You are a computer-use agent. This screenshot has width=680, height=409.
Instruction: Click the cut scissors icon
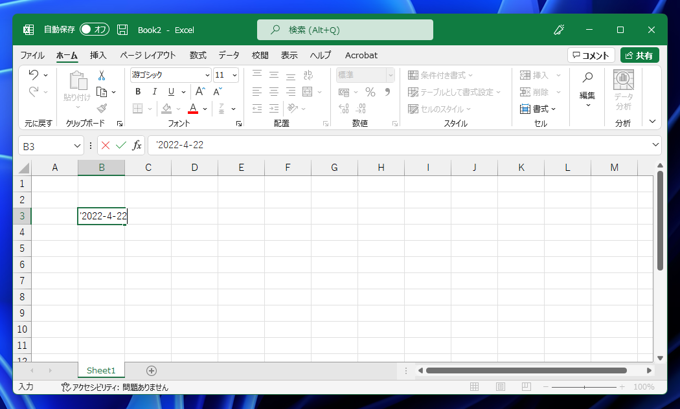point(101,76)
